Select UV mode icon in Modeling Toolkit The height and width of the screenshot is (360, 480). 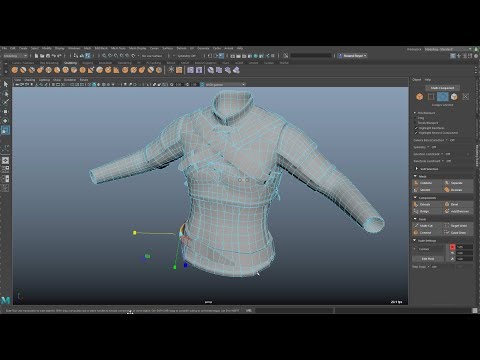point(466,97)
